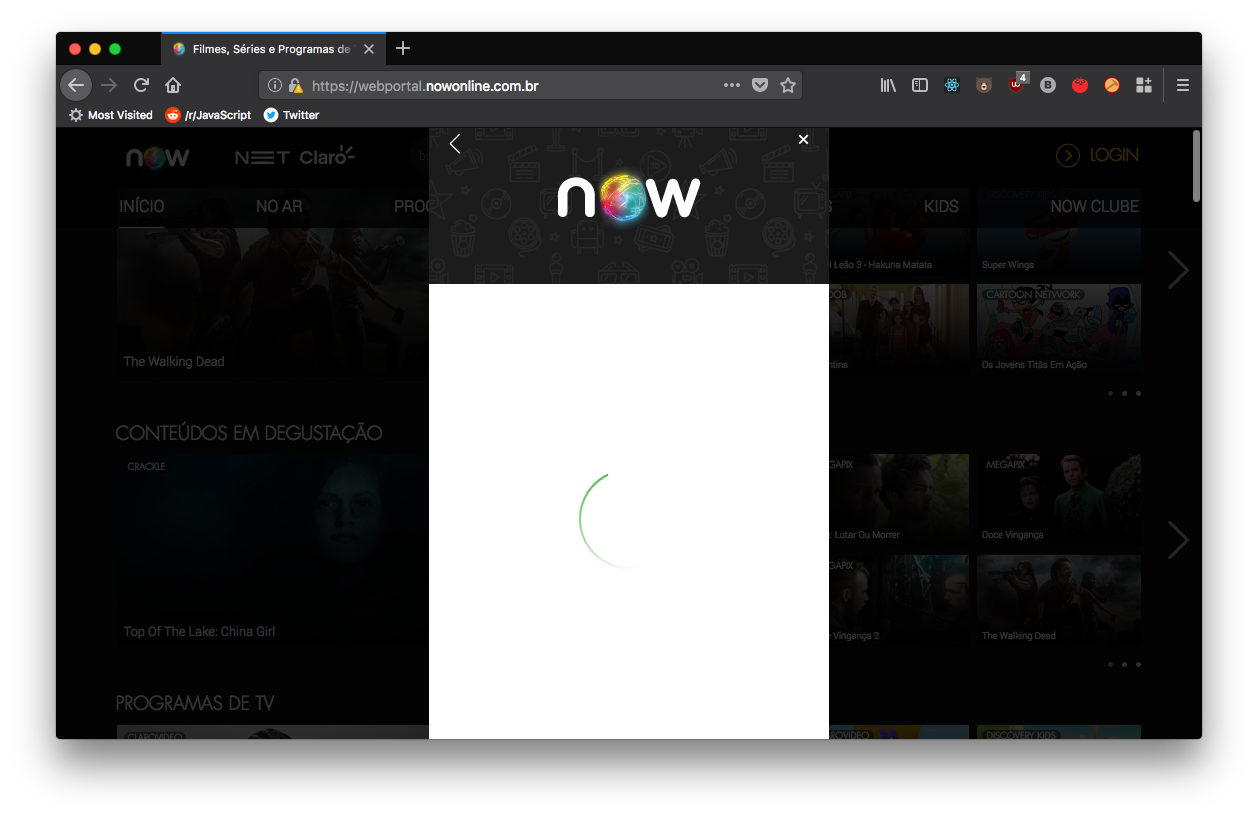Open the Twitter bookmark
1258x819 pixels.
point(291,115)
